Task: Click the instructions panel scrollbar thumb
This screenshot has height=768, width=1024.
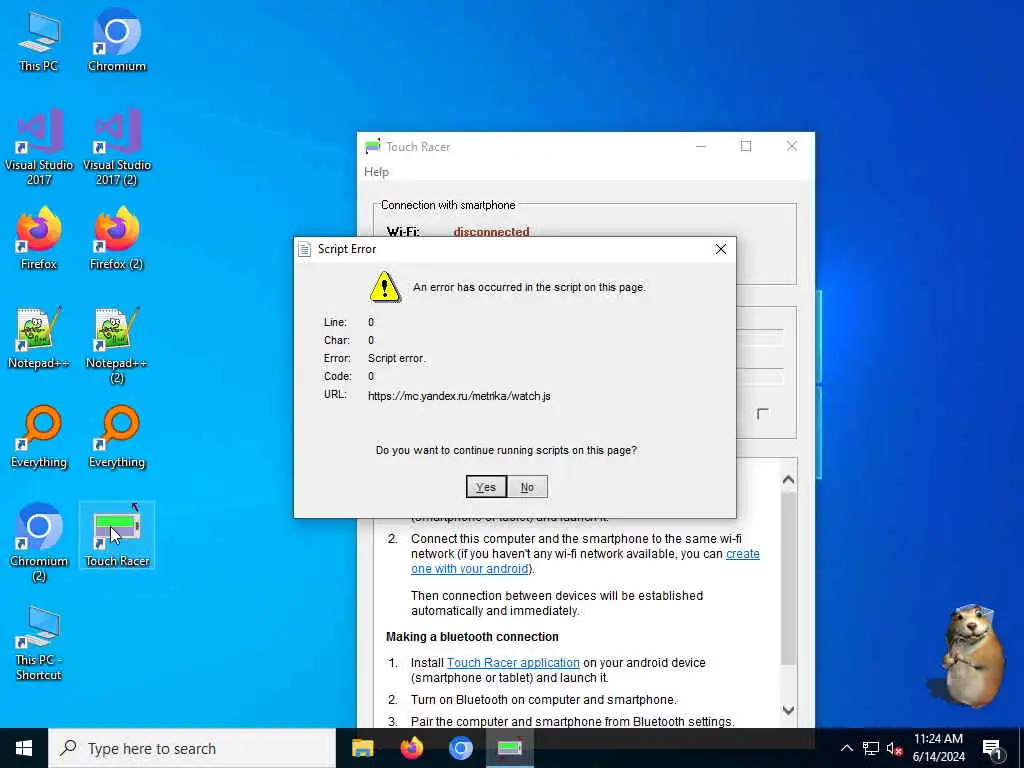Action: click(788, 578)
